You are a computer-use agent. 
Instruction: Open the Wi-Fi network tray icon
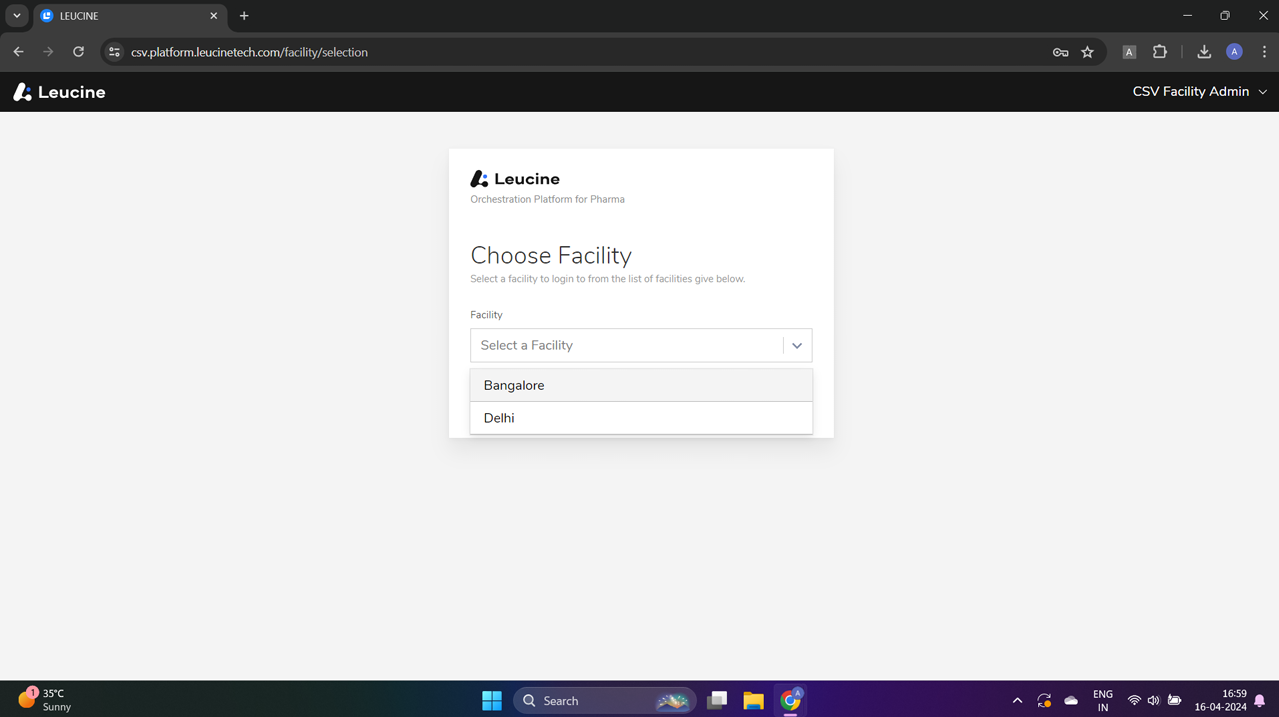(1134, 700)
